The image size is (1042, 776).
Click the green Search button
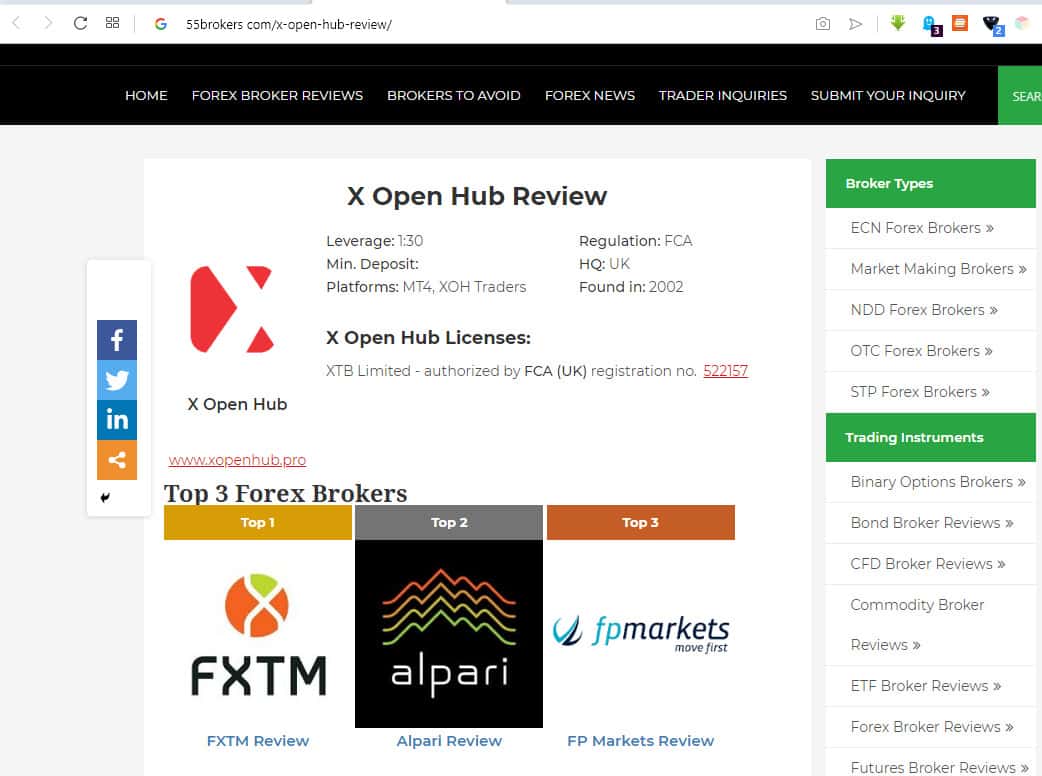1019,96
